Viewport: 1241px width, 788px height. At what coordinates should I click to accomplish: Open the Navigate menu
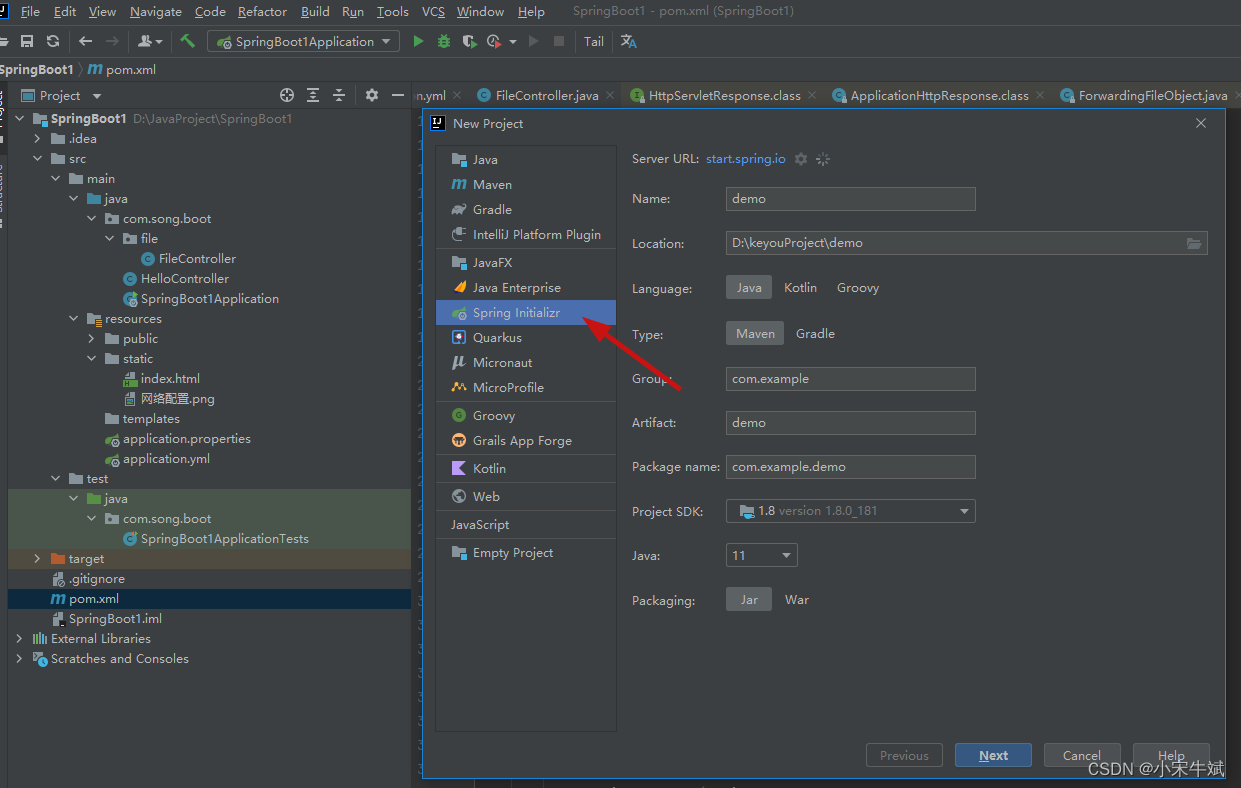[156, 12]
